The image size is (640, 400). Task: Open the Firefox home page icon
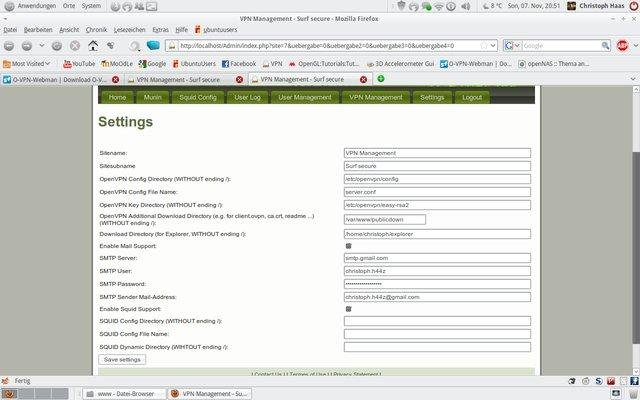93,46
